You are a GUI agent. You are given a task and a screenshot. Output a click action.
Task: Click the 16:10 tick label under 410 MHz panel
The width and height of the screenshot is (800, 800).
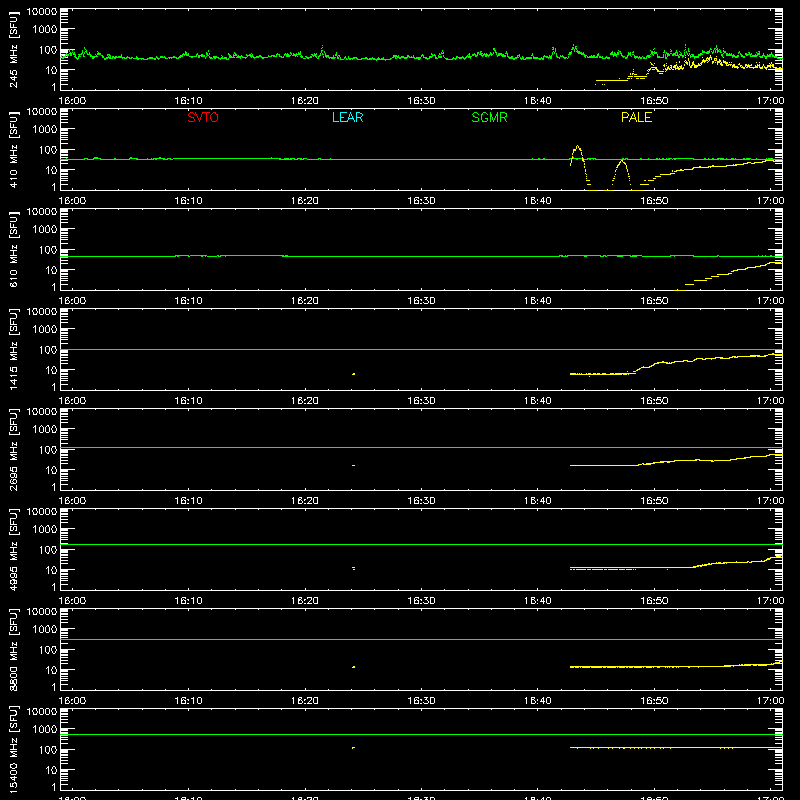(x=188, y=201)
